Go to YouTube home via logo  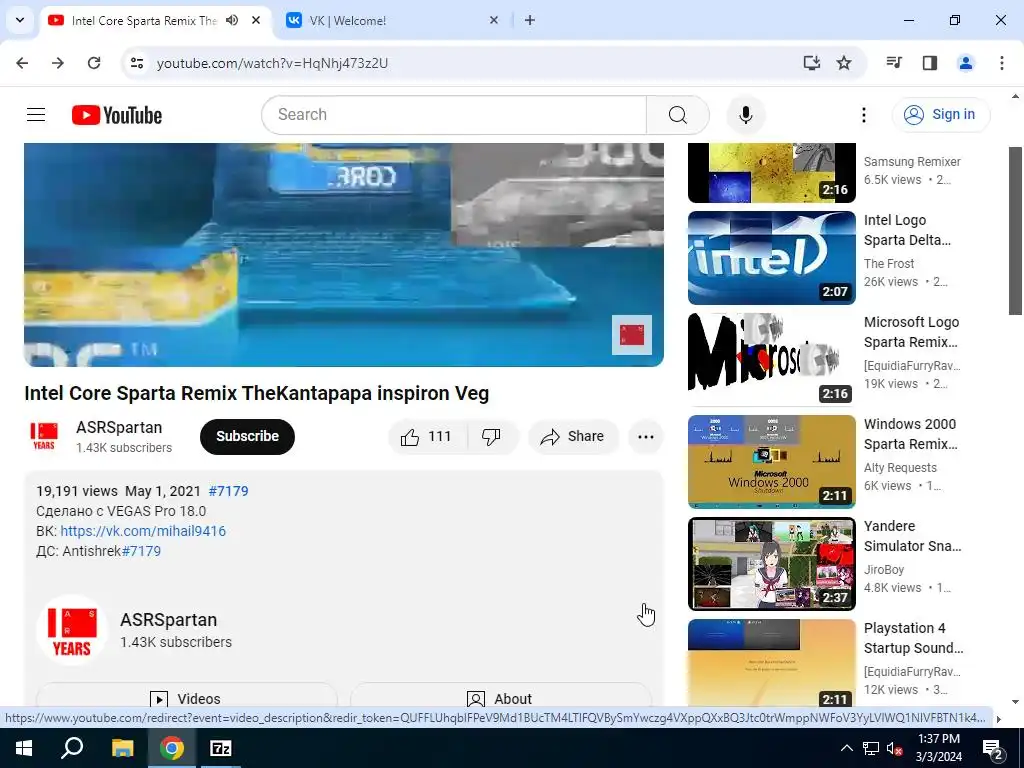117,115
